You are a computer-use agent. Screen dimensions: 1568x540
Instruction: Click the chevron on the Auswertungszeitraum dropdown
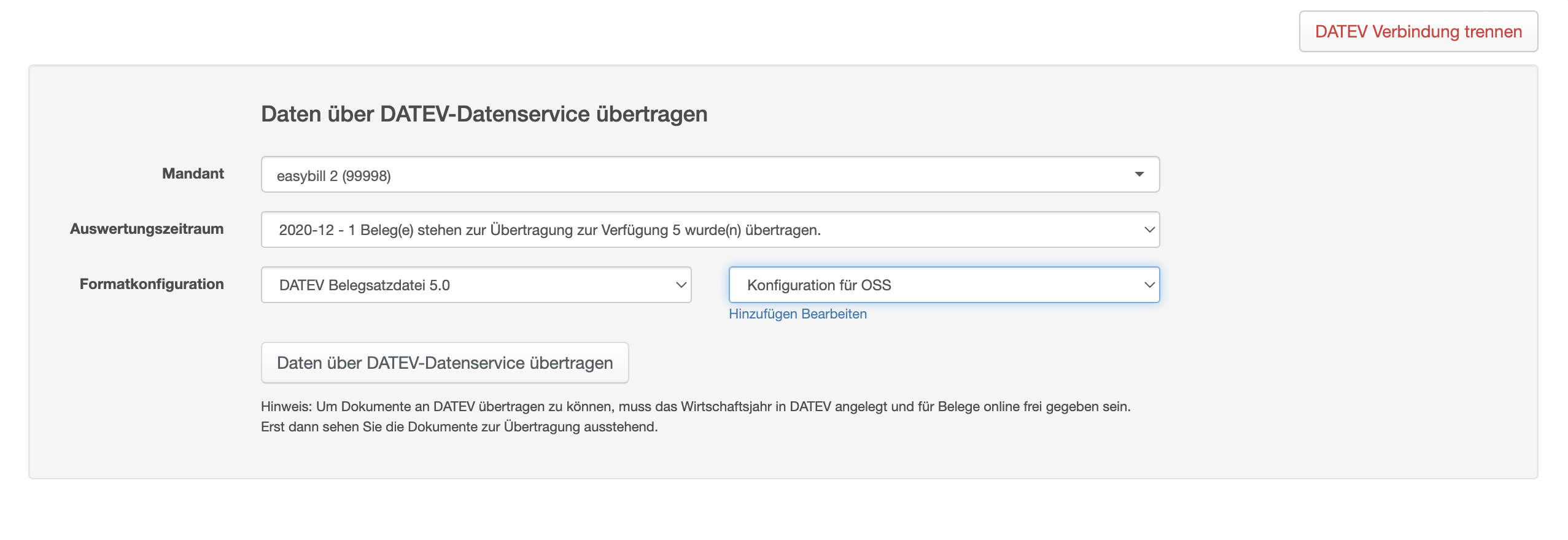(x=1149, y=230)
